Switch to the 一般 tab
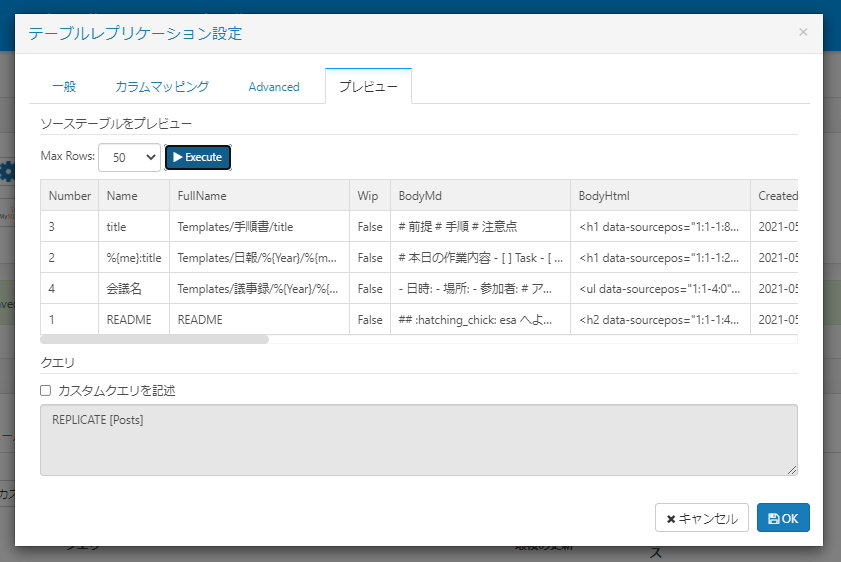Image resolution: width=841 pixels, height=562 pixels. tap(64, 87)
